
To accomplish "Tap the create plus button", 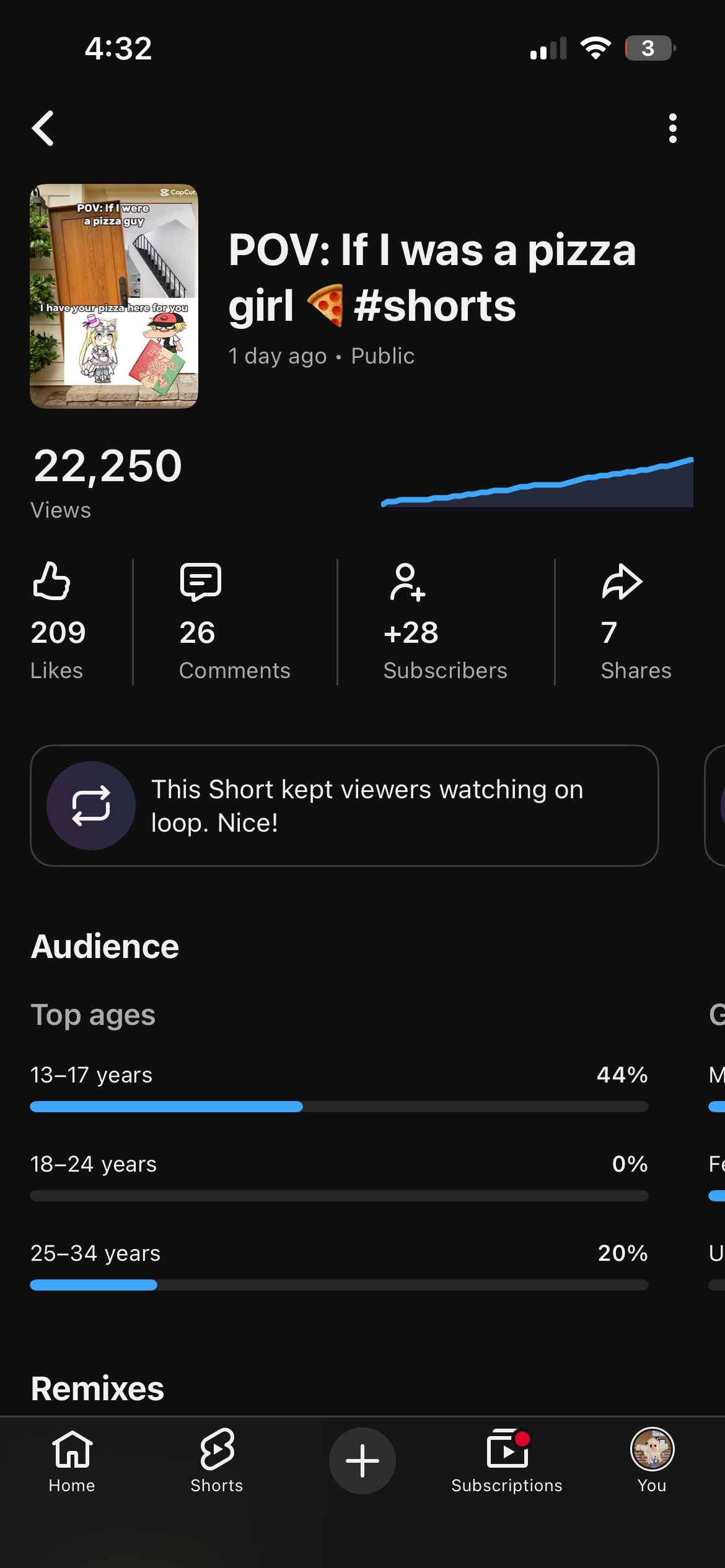I will pyautogui.click(x=362, y=1460).
